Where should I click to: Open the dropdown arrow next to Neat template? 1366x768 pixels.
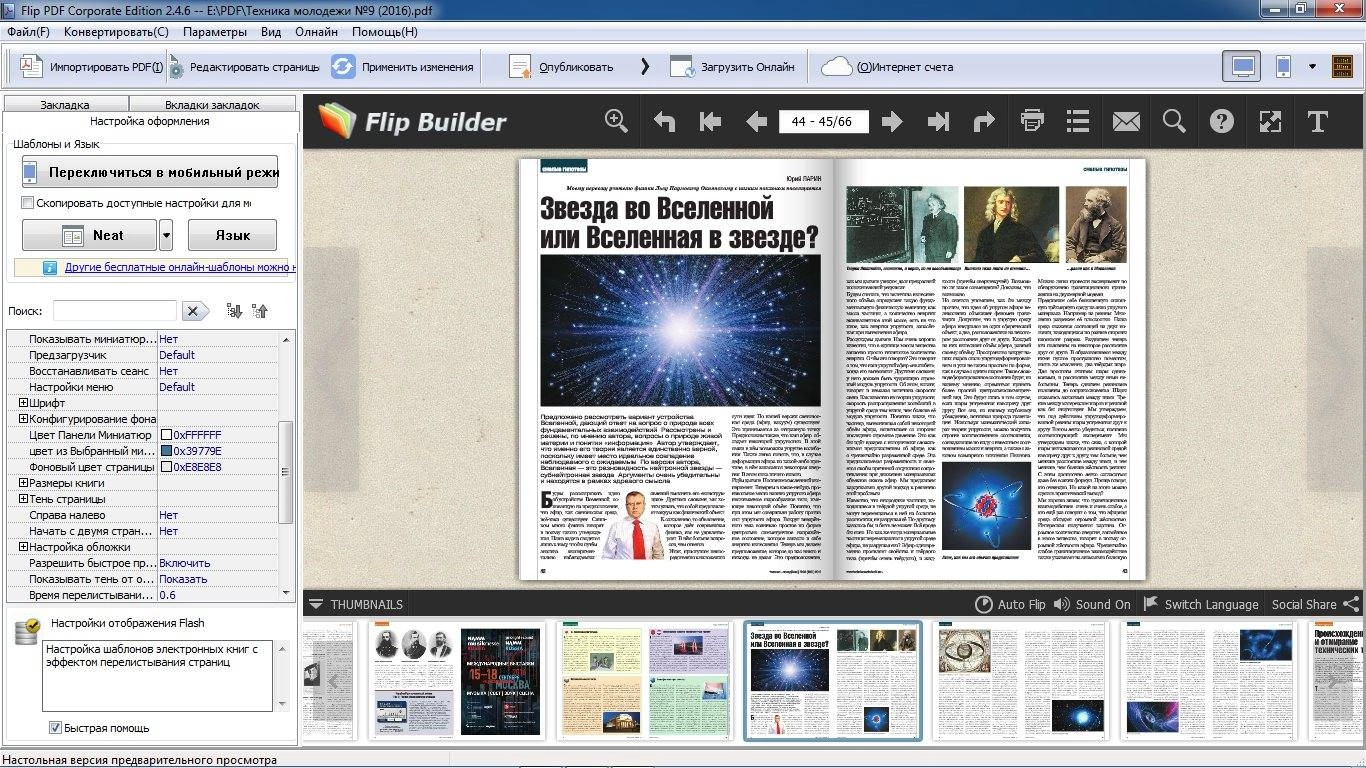[x=166, y=235]
